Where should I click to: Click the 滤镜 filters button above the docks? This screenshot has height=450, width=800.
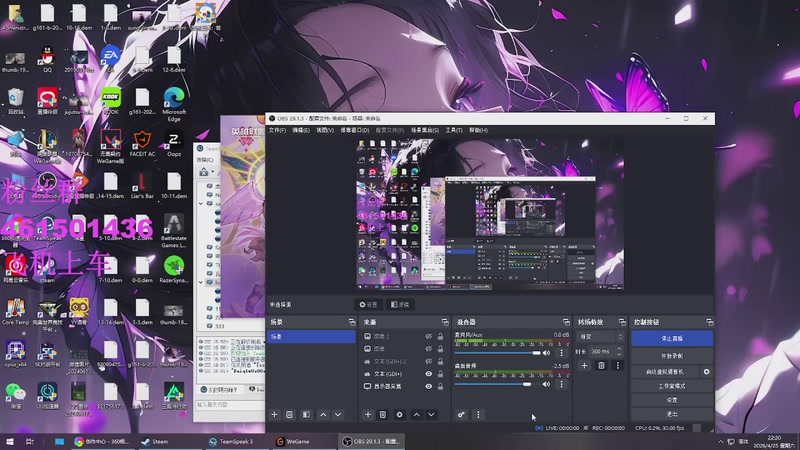[x=400, y=305]
